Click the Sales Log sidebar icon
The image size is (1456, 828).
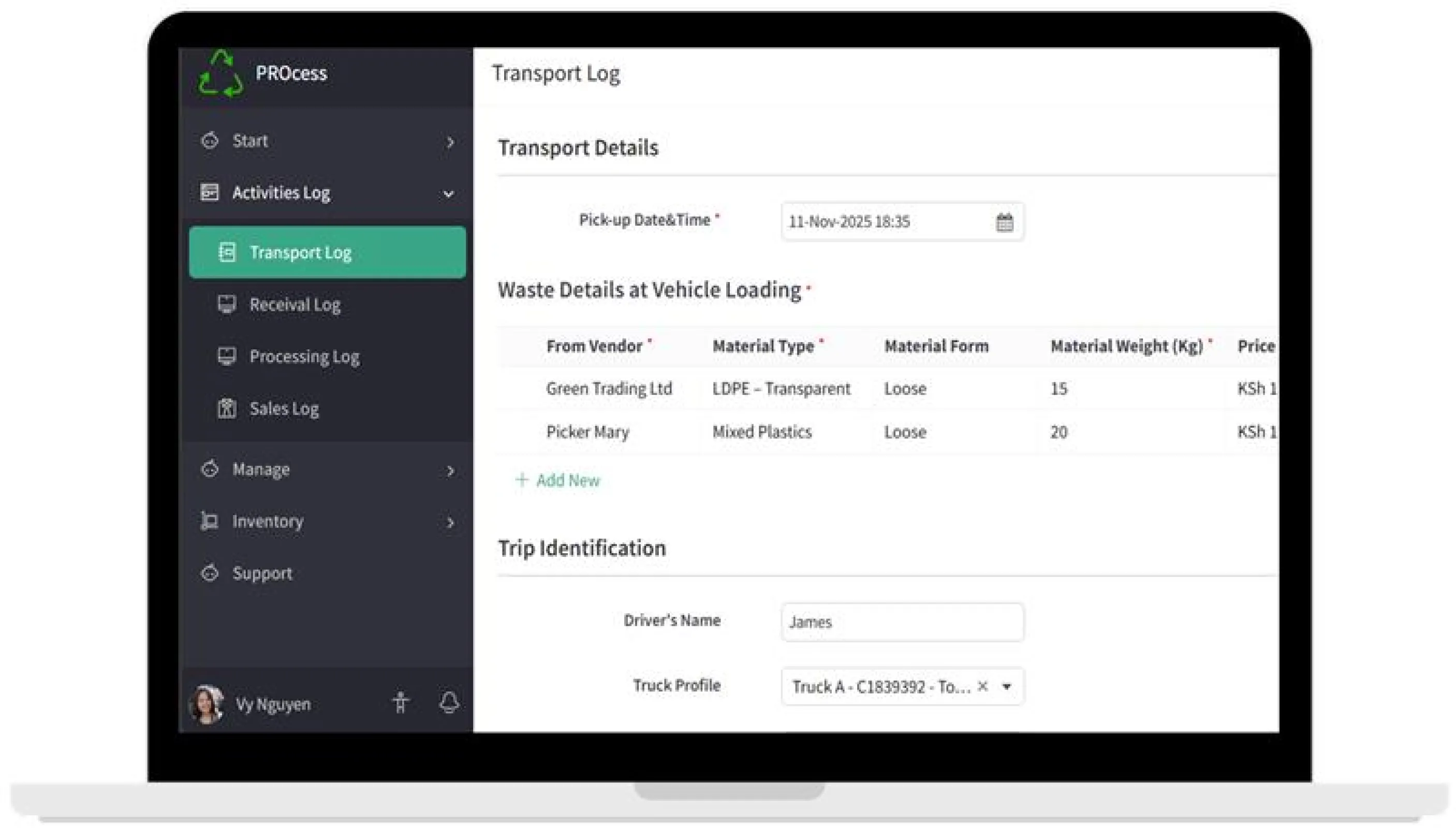[x=226, y=408]
